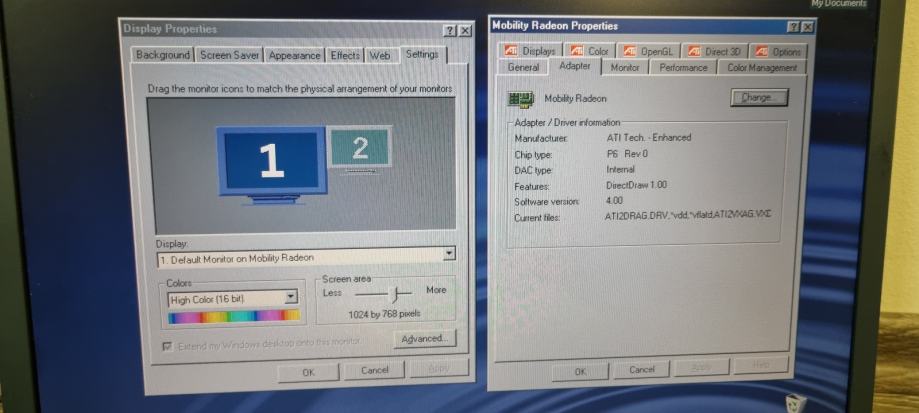Click the Mobility Radeon adapter card icon
This screenshot has height=413, width=919.
pyautogui.click(x=520, y=99)
